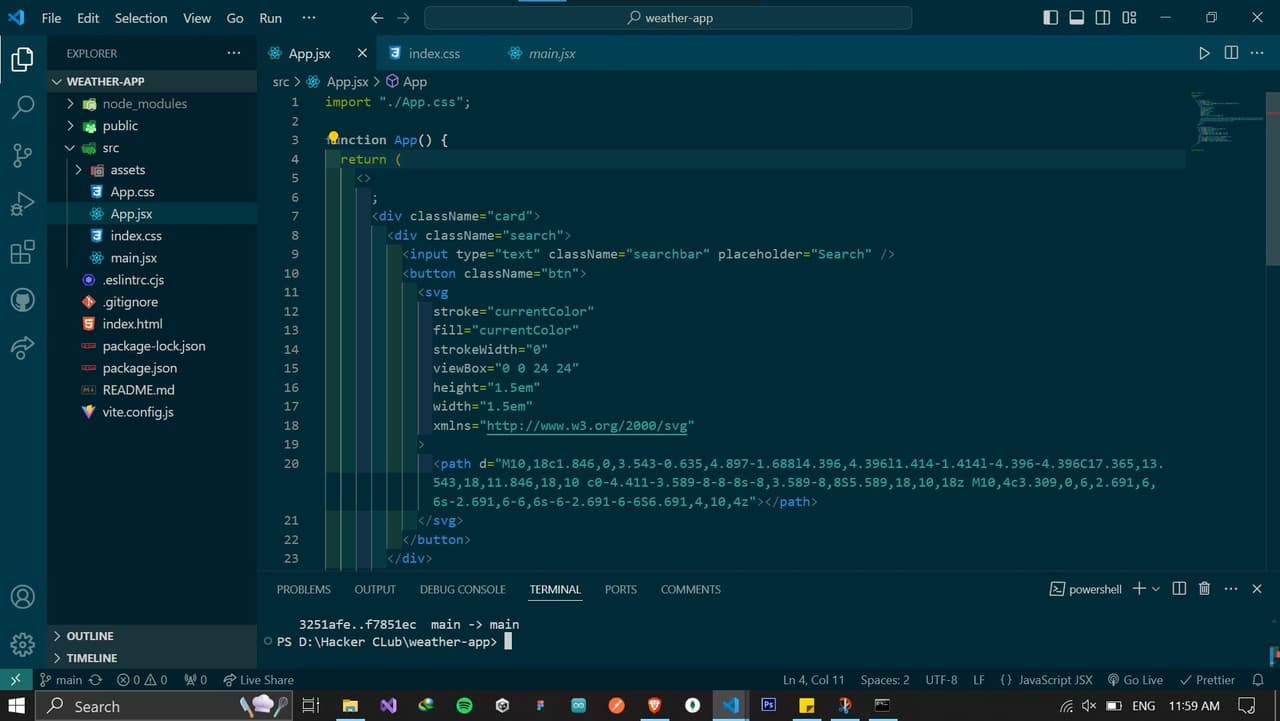Click the minimap code overview
The image size is (1280, 721).
1226,120
